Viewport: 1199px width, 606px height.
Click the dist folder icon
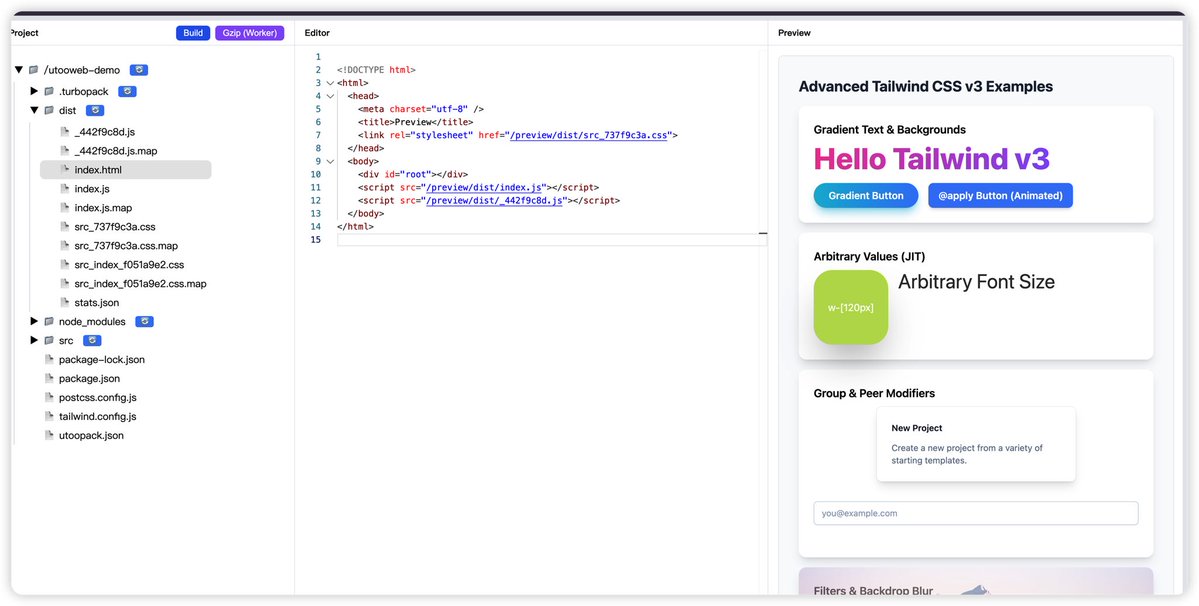click(x=49, y=111)
